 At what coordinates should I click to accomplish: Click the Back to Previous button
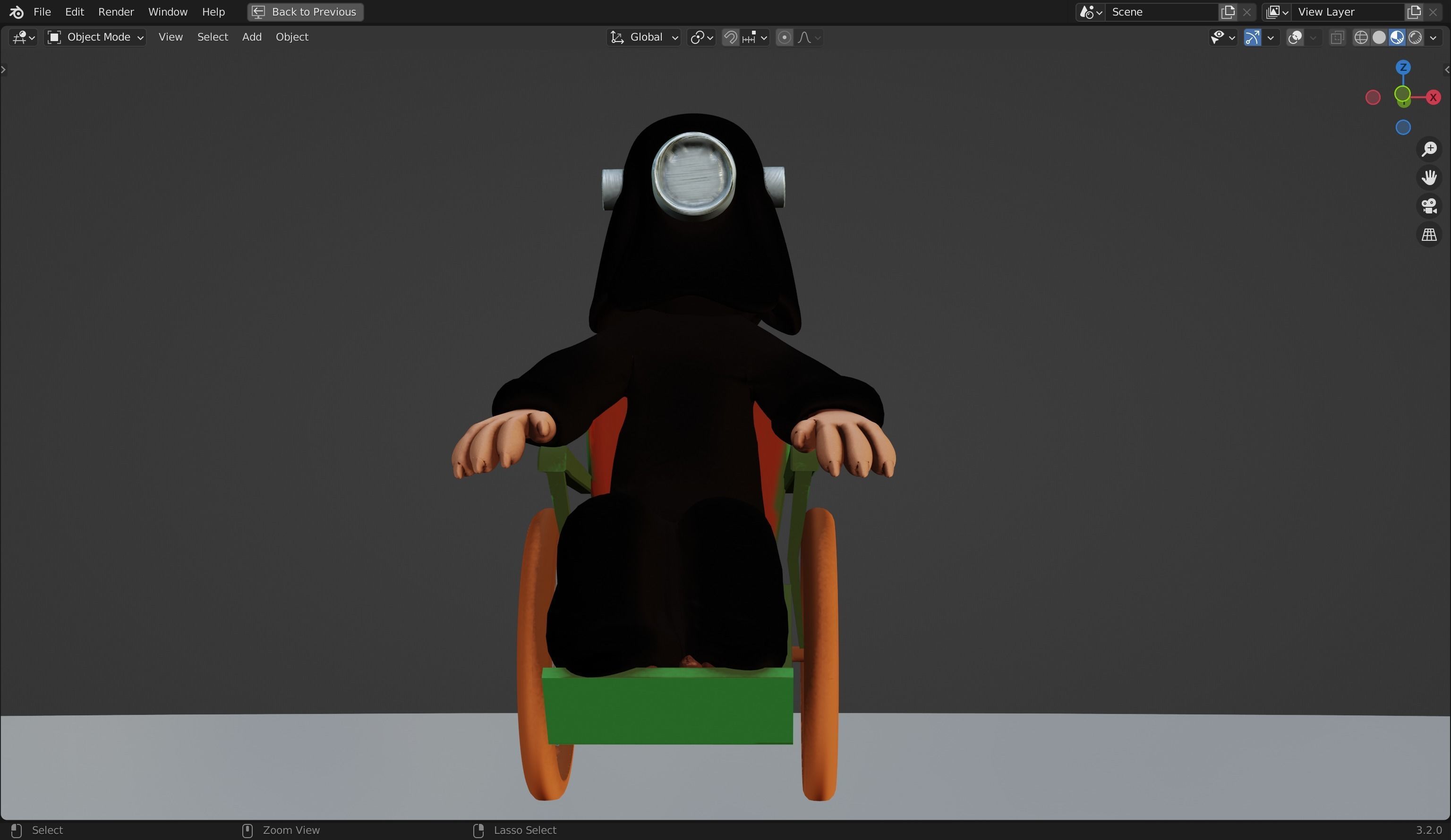[x=305, y=11]
